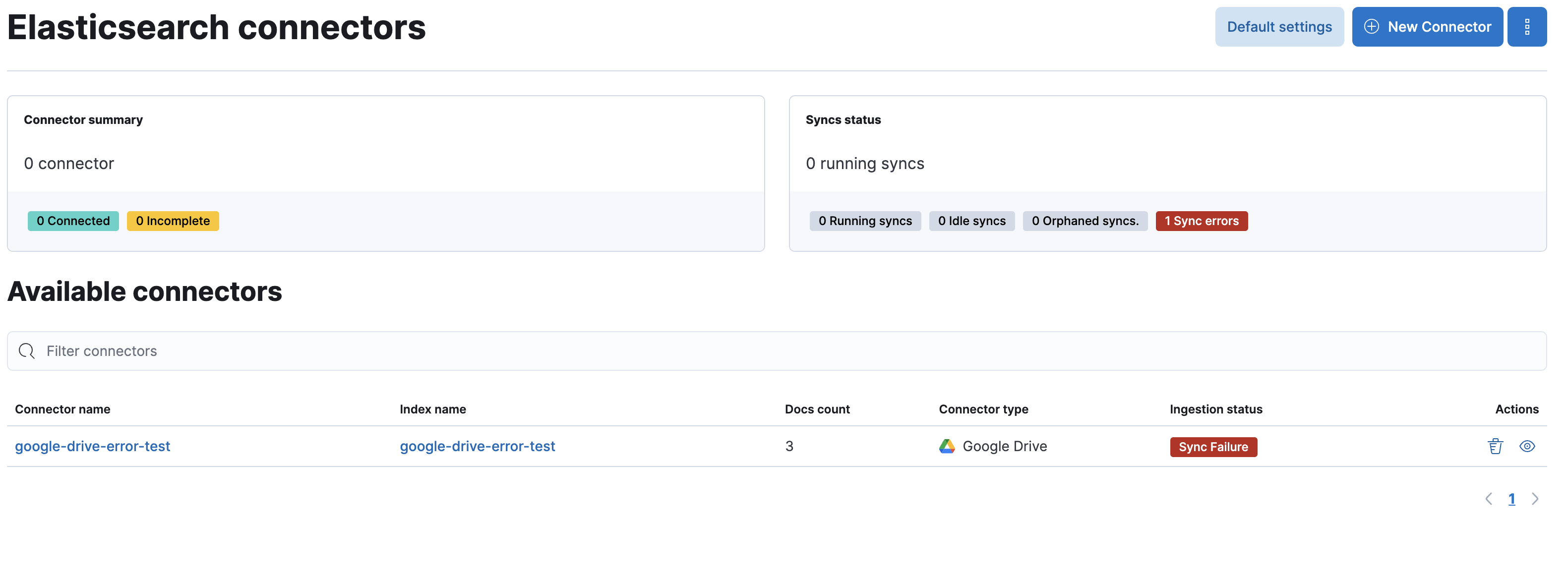
Task: Click the Google Drive connector type text
Action: (1004, 447)
